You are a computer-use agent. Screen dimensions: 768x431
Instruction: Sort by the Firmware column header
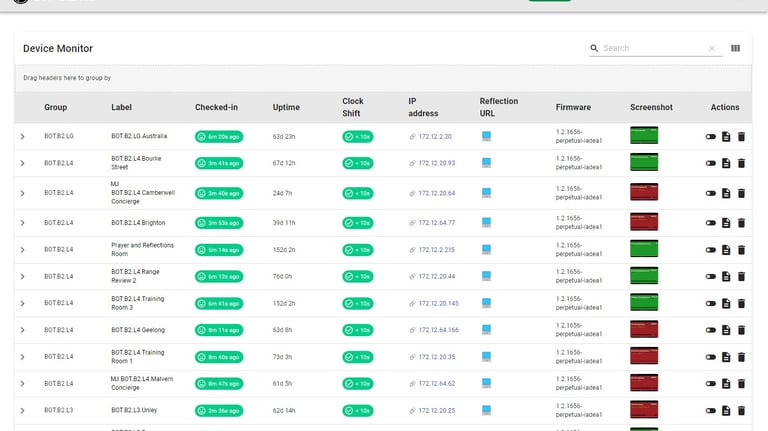[573, 107]
